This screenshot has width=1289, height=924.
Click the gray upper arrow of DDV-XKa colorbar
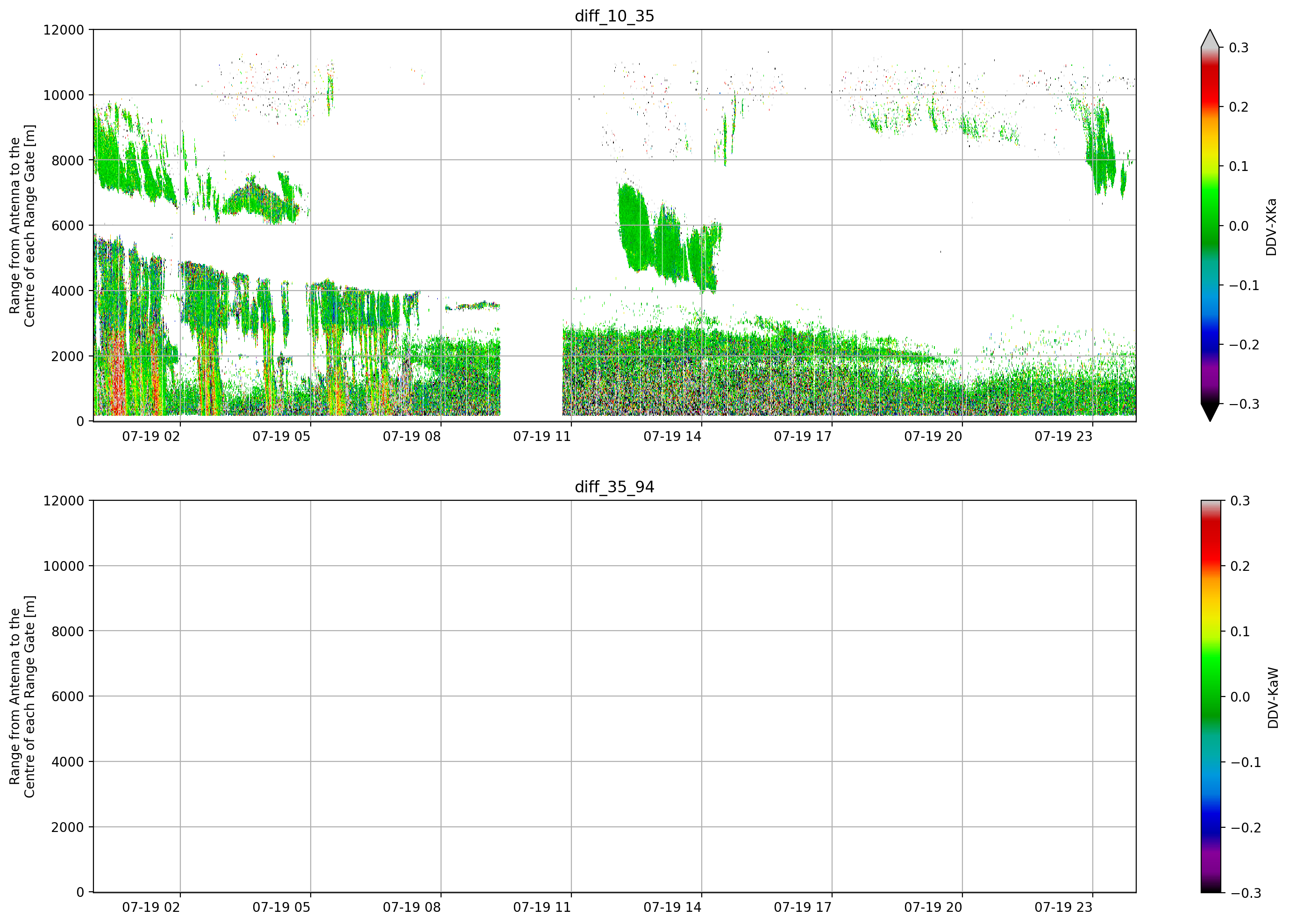coord(1210,39)
